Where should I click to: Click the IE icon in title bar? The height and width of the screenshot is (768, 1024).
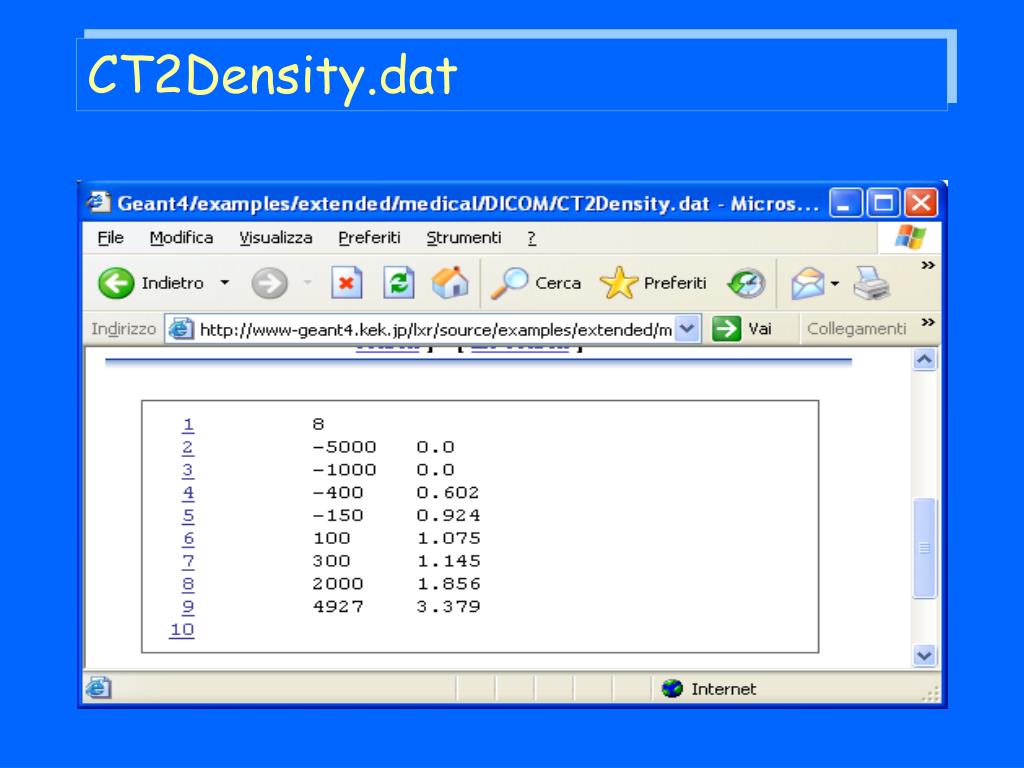(99, 202)
